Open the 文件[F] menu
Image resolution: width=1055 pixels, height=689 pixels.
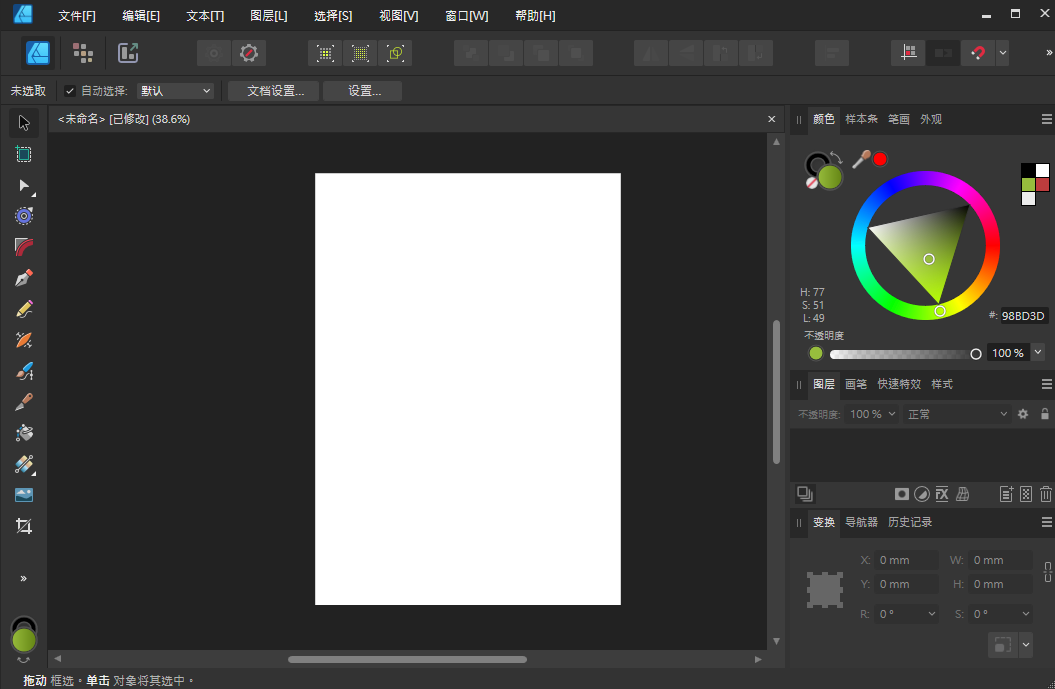pos(77,15)
